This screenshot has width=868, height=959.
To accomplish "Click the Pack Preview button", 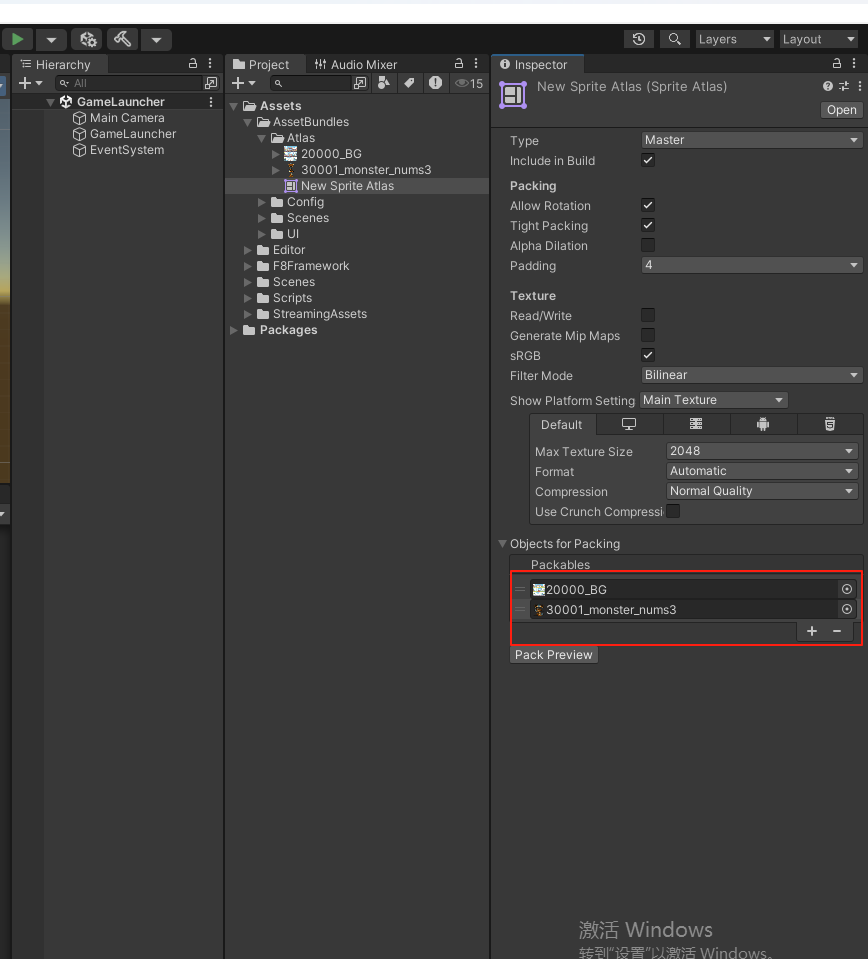I will coord(553,654).
